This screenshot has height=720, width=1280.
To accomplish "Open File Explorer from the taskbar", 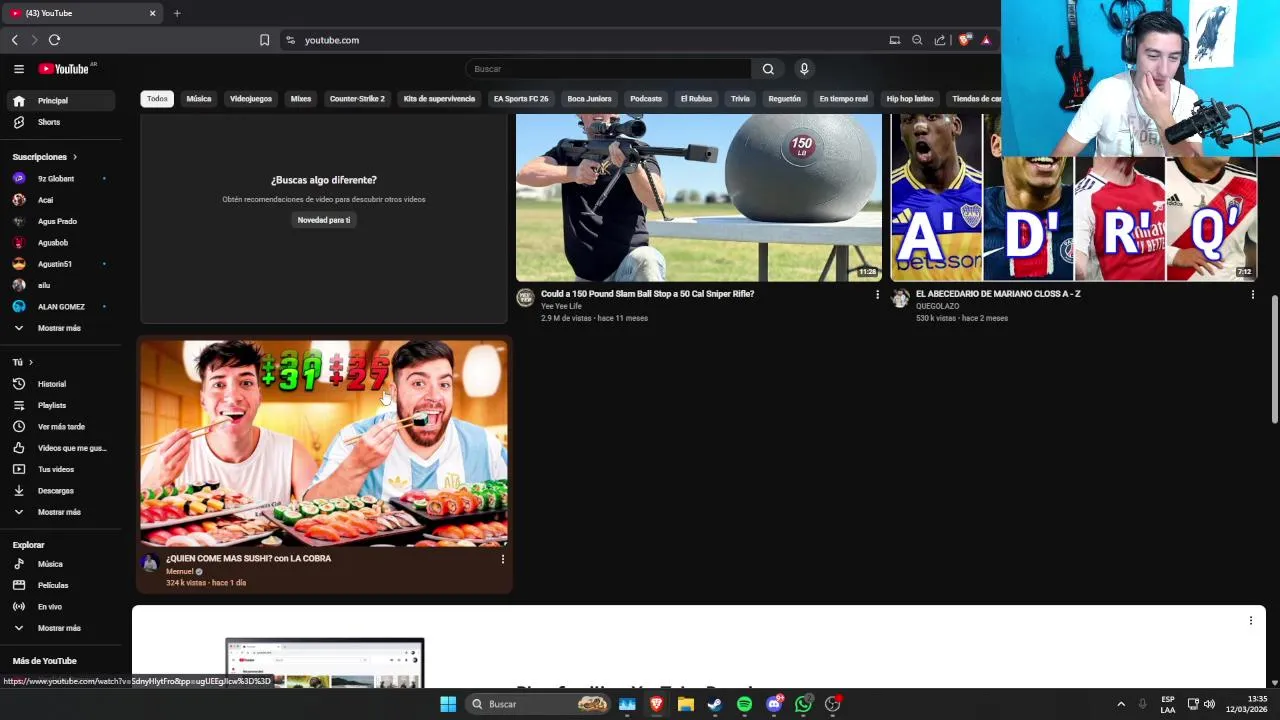I will point(686,704).
